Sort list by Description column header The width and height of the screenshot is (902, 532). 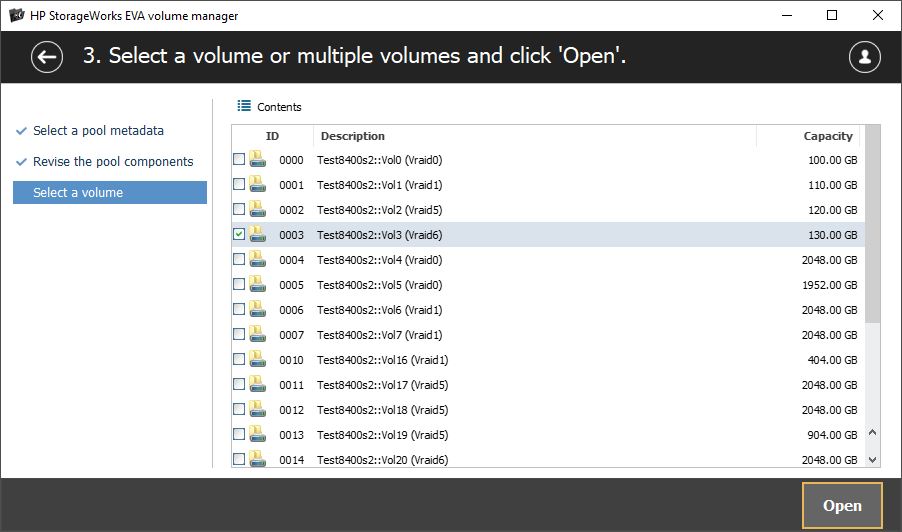pyautogui.click(x=353, y=136)
